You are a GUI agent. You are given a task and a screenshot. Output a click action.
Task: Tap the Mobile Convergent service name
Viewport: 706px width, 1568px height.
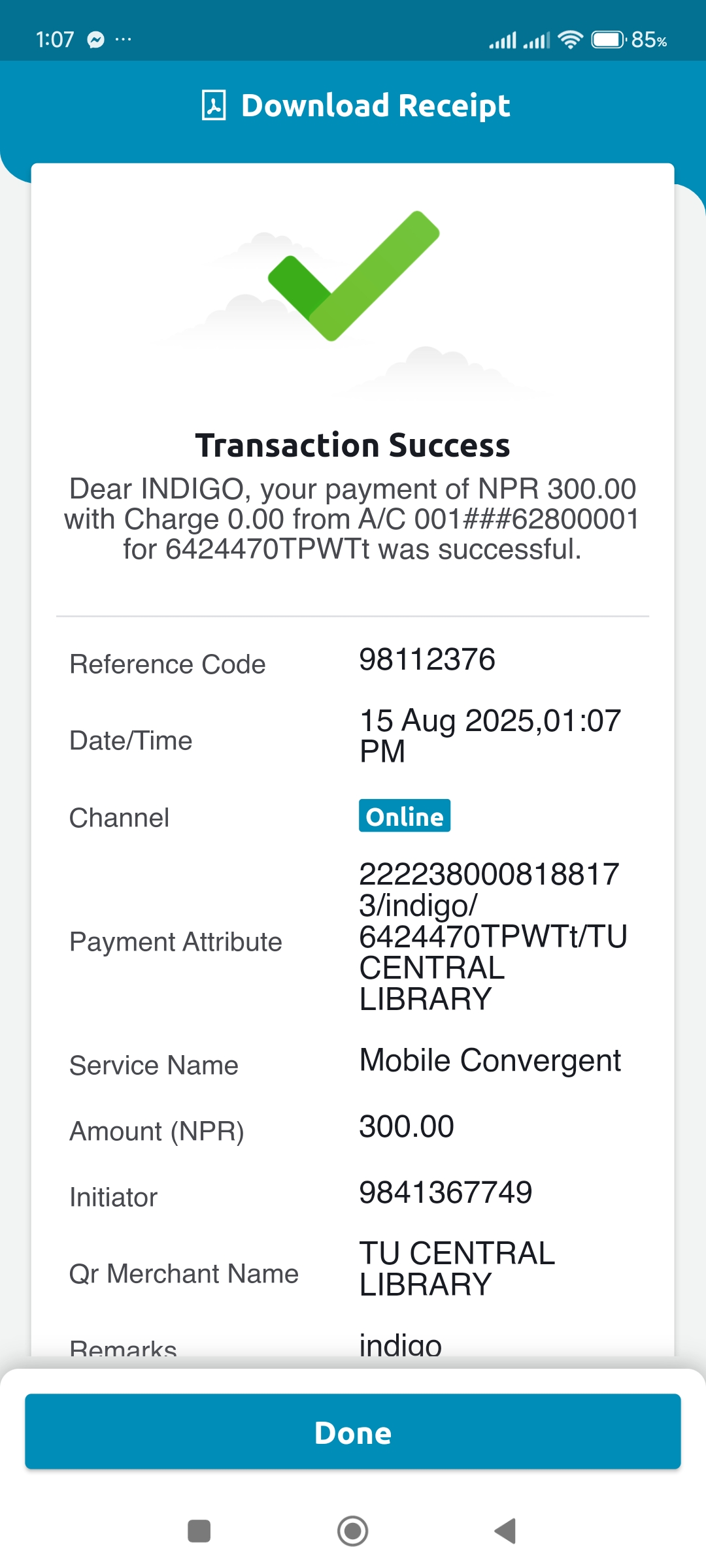(490, 1060)
